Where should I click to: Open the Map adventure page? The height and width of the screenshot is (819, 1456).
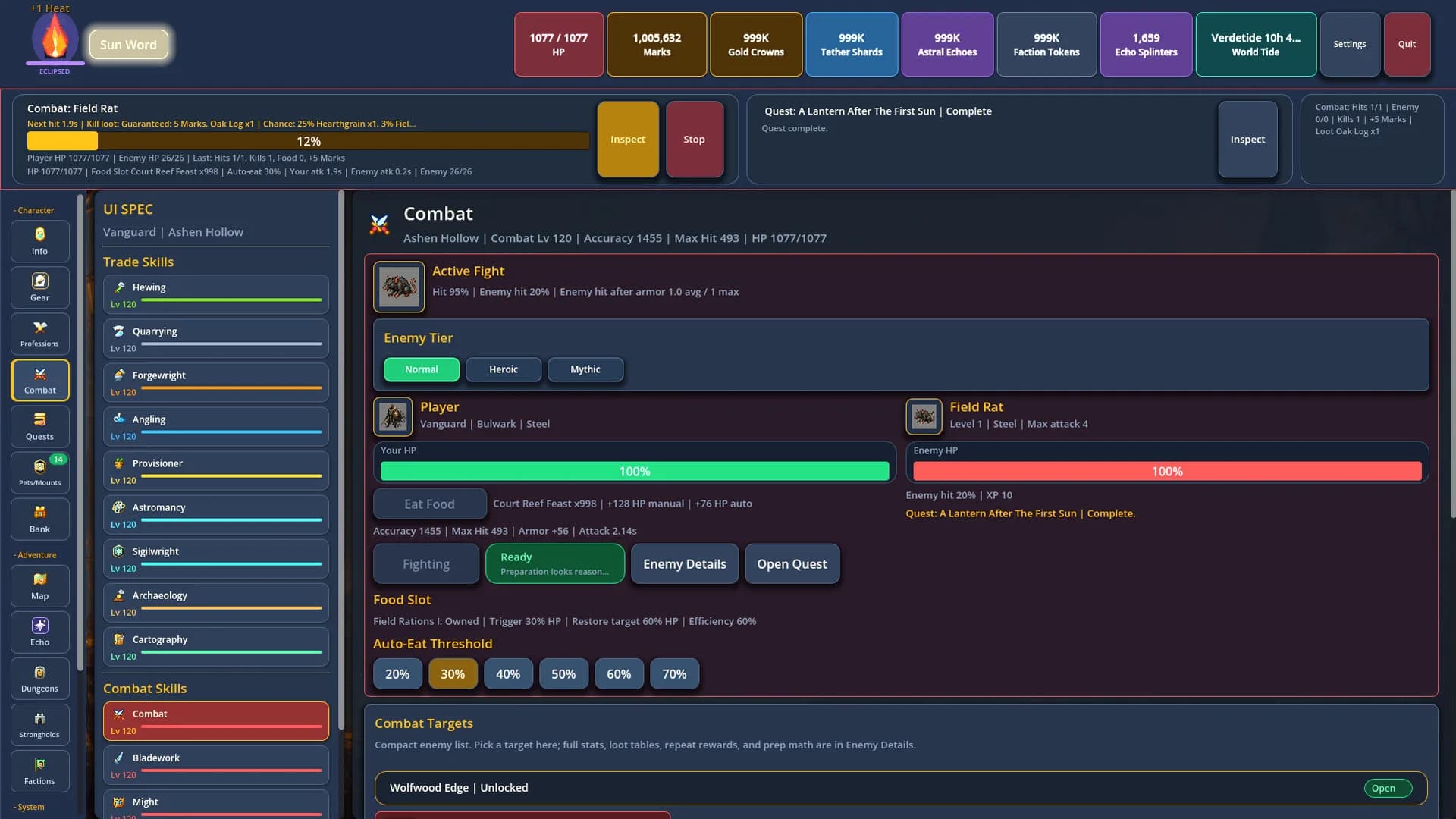(x=40, y=585)
